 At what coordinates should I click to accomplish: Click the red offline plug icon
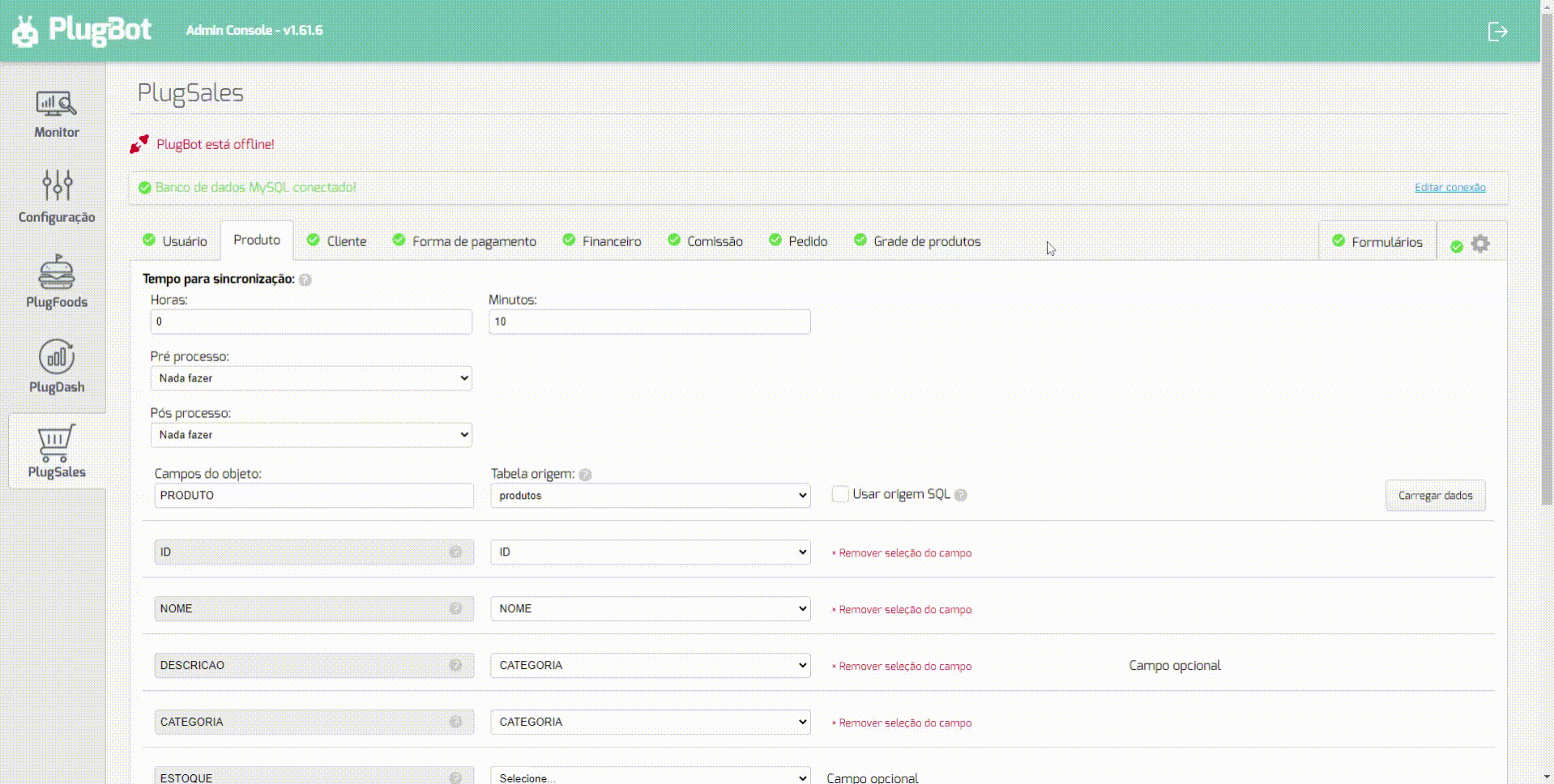pyautogui.click(x=139, y=144)
